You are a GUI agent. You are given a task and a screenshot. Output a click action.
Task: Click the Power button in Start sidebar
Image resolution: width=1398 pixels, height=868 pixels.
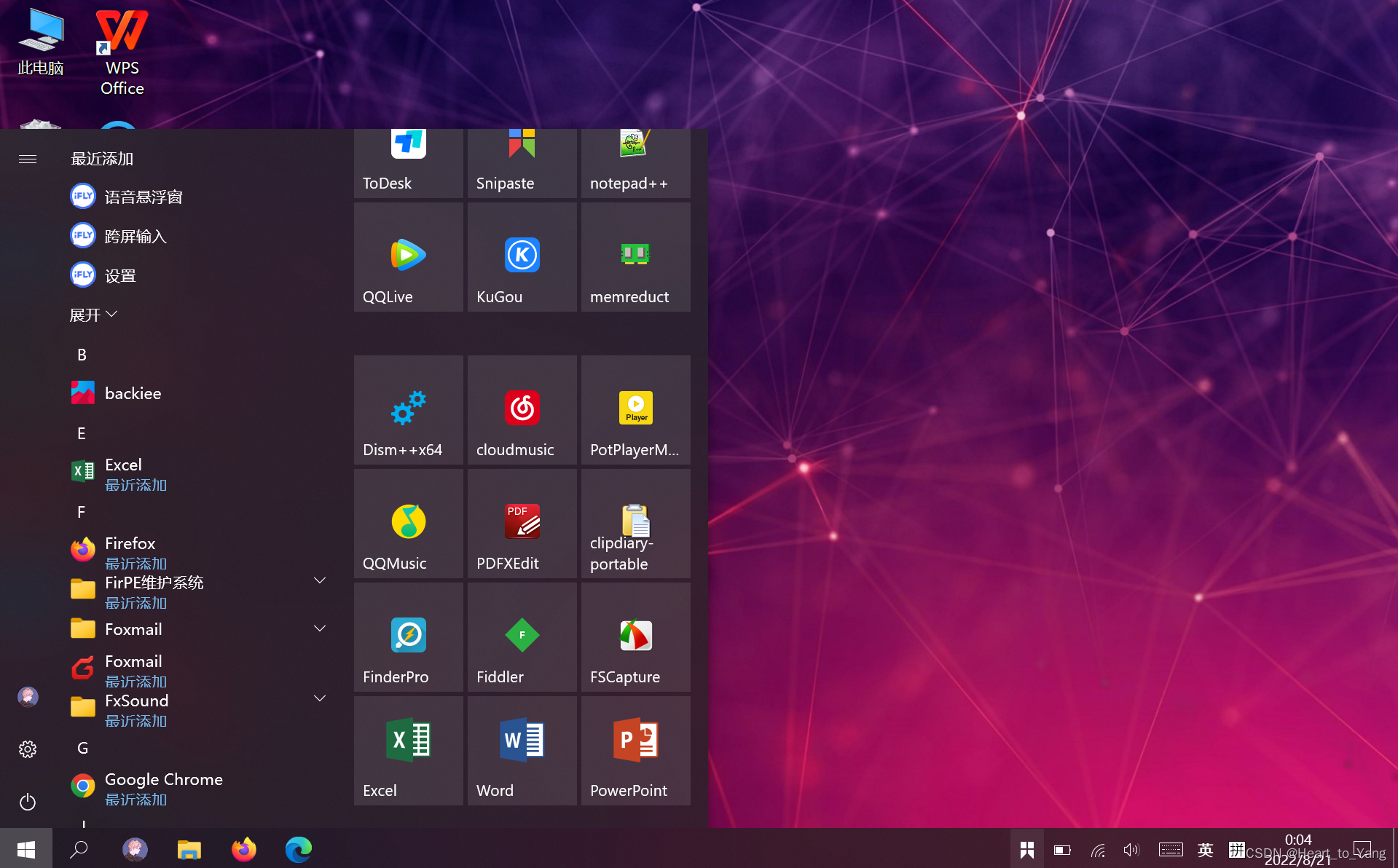click(28, 802)
